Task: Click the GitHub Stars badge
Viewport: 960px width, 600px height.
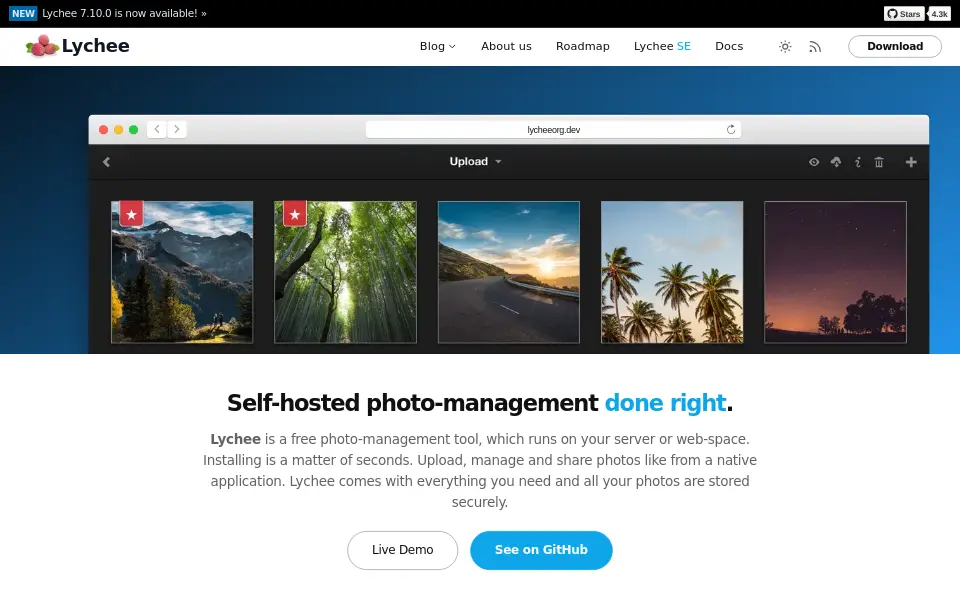Action: pos(904,13)
